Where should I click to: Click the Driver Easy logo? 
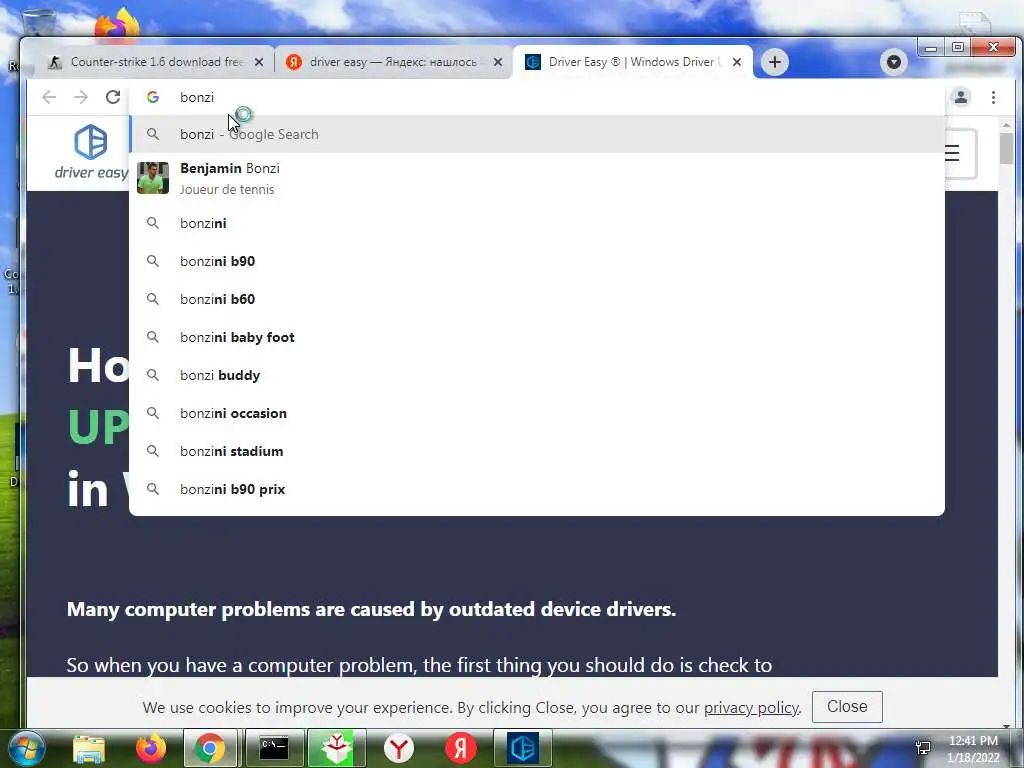91,152
